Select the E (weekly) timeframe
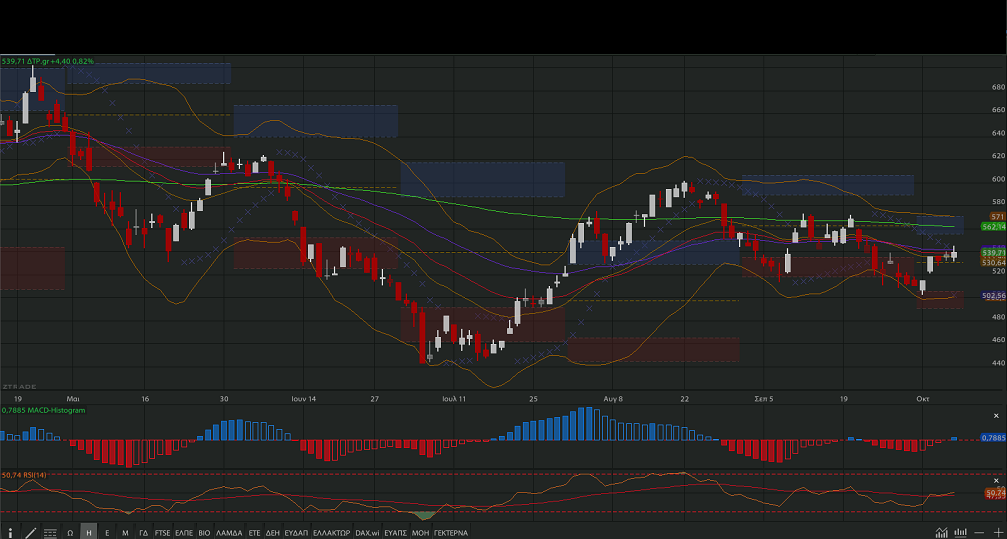 [x=107, y=533]
